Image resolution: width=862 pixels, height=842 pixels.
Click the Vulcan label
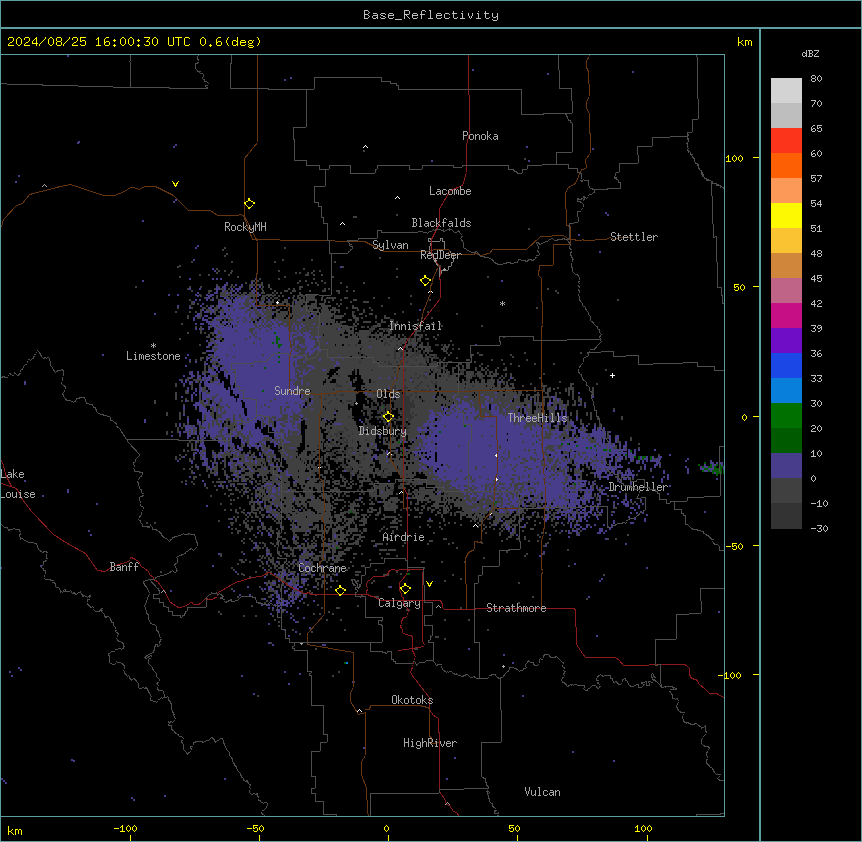tap(542, 792)
